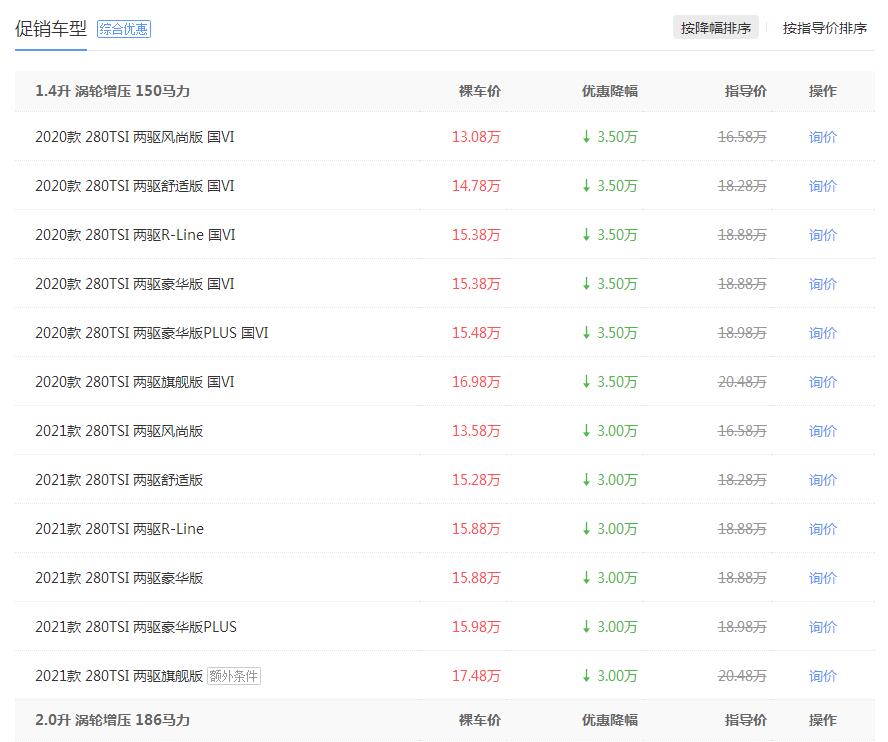Screen dimensions: 888x742
Task: Click 询价 for 2021款 两驱舒适版
Action: pos(822,480)
